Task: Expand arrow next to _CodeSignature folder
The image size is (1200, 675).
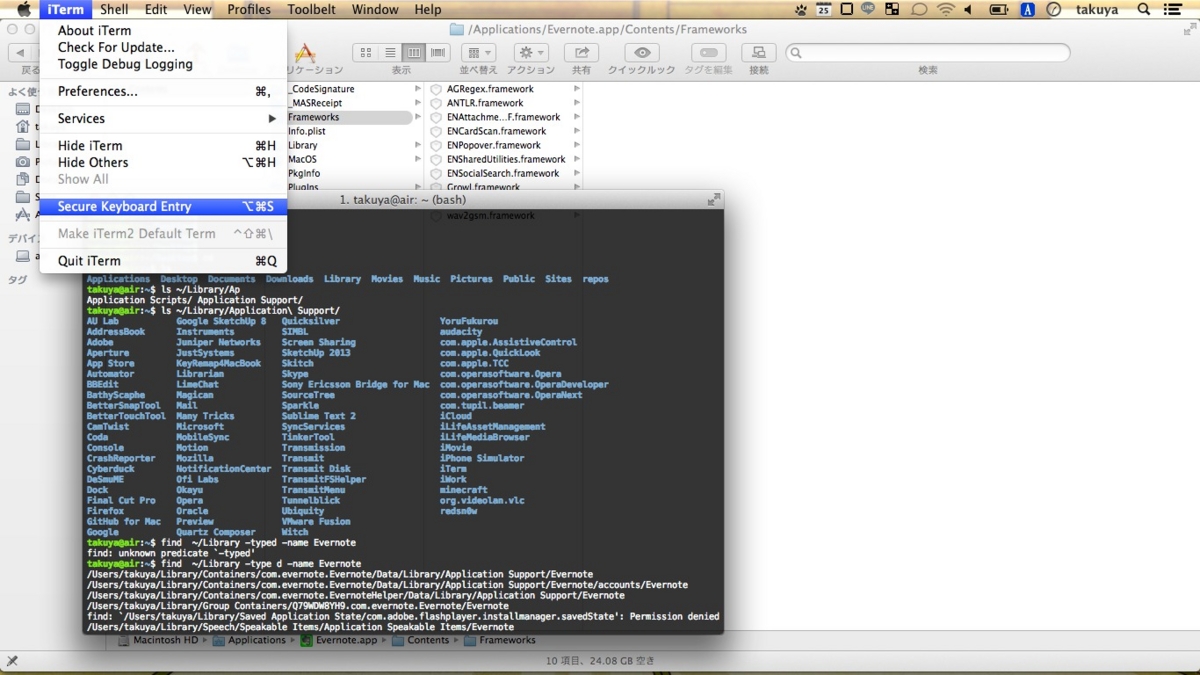Action: point(418,89)
